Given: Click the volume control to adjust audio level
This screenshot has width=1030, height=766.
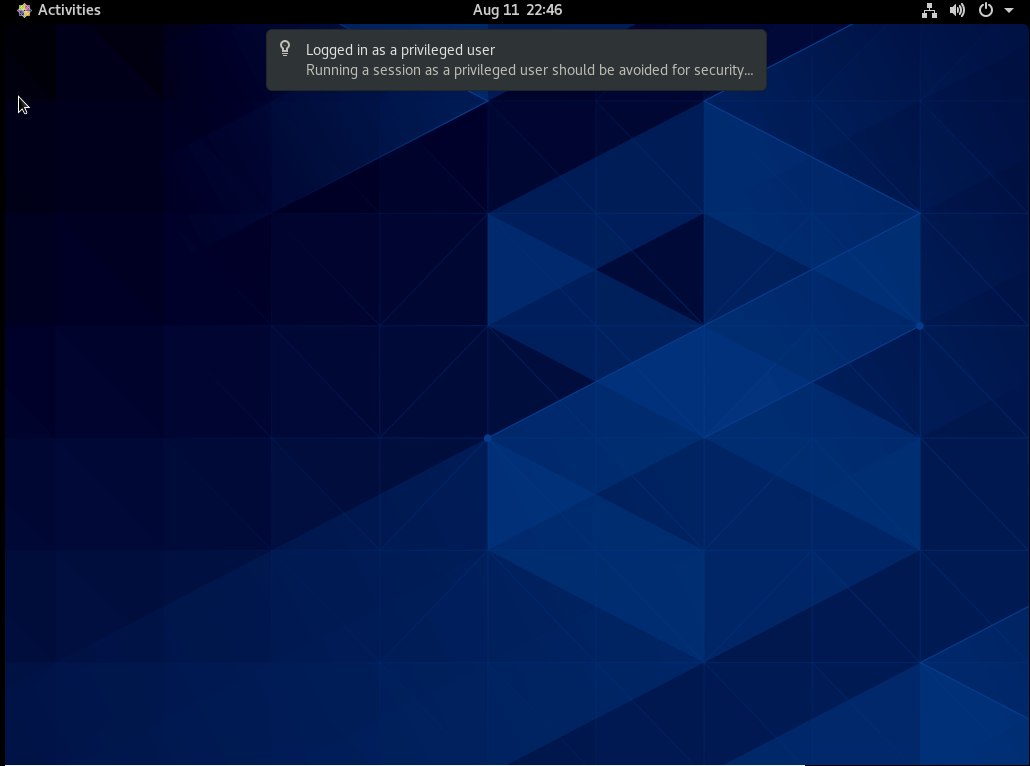Looking at the screenshot, I should coord(955,10).
